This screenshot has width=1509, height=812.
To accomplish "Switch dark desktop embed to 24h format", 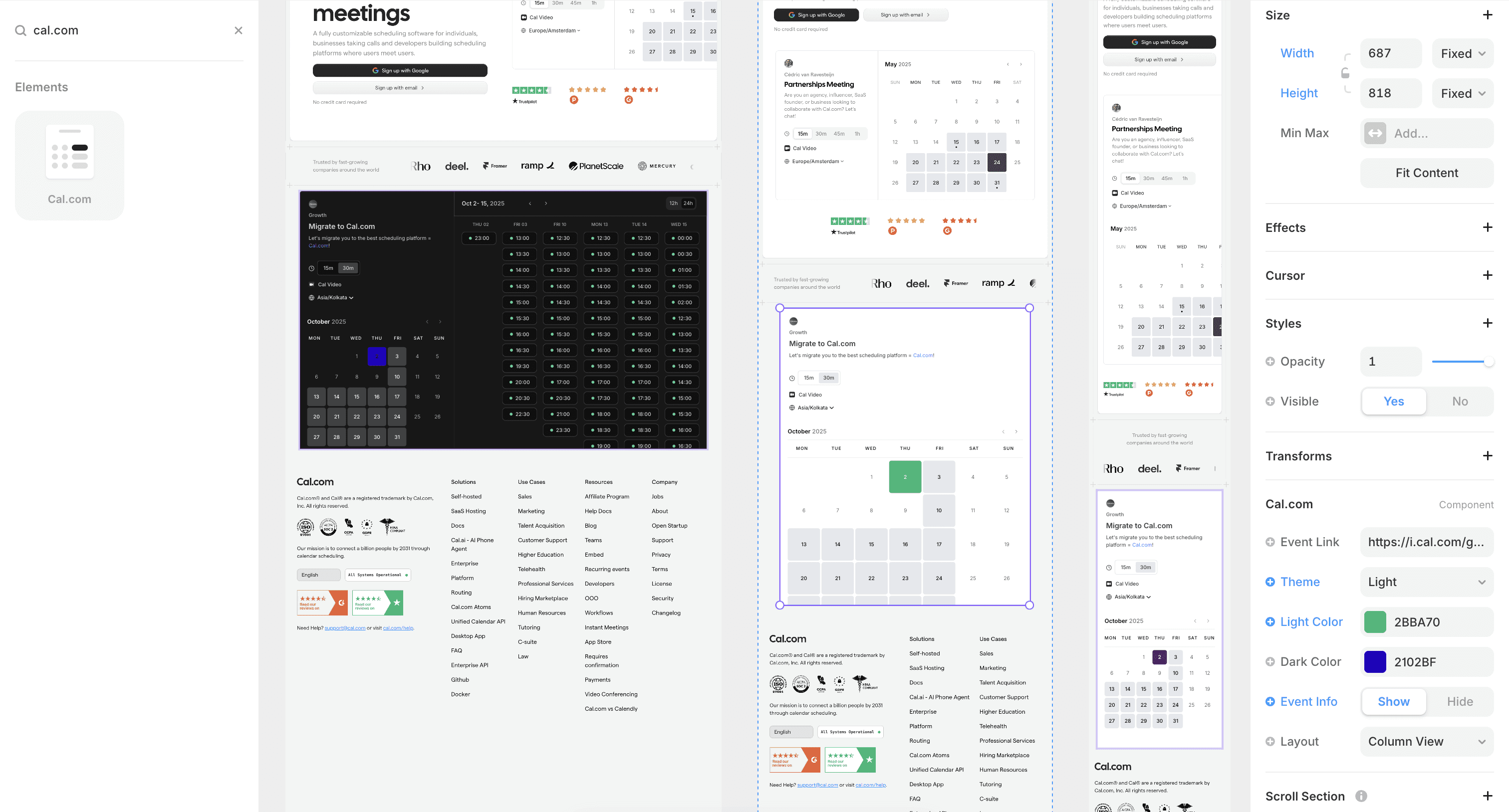I will click(688, 203).
